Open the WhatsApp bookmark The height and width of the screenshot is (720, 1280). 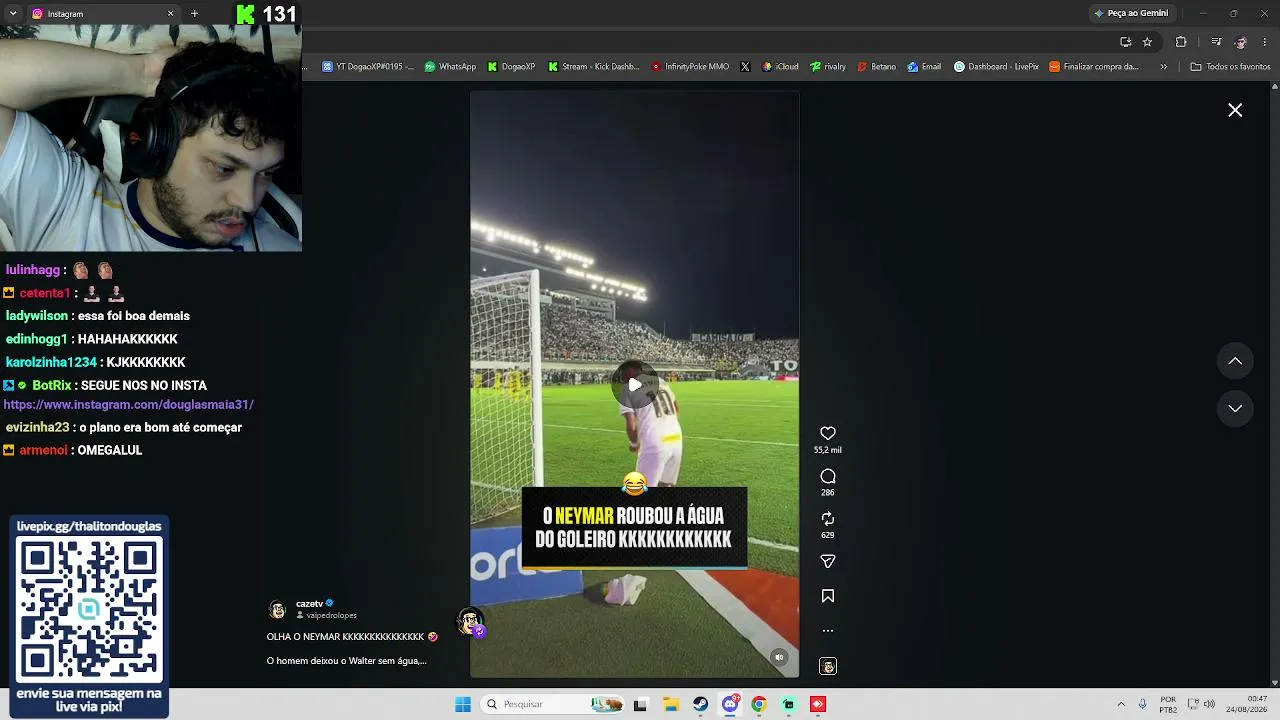click(450, 67)
